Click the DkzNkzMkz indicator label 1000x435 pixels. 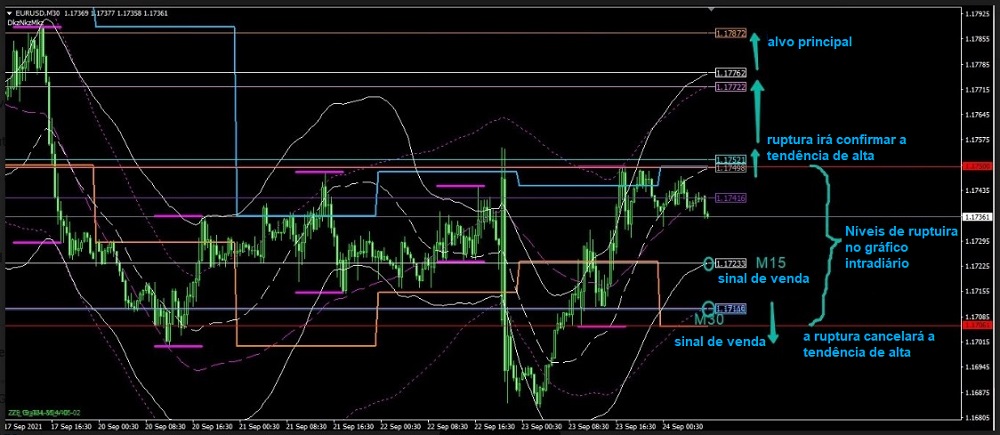(23, 21)
